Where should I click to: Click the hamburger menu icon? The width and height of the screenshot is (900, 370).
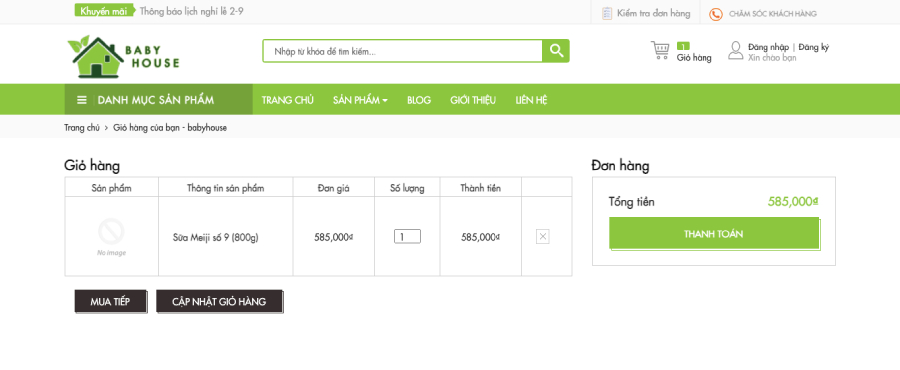click(82, 100)
